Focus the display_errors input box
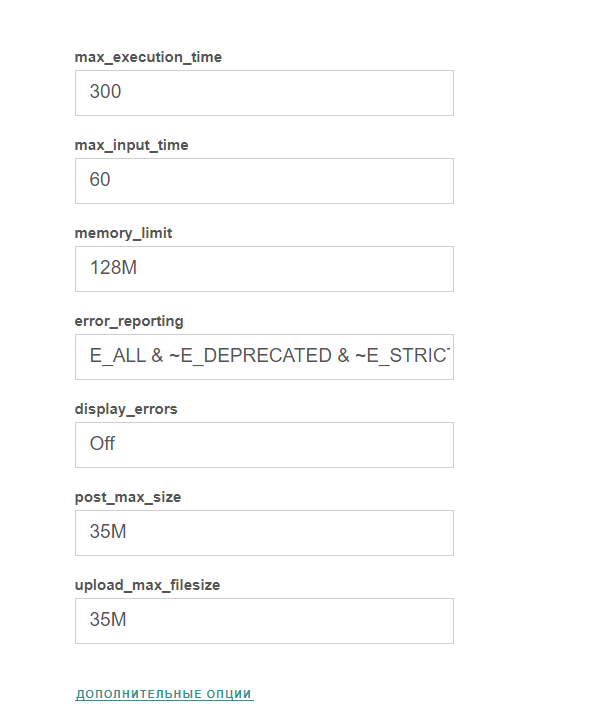This screenshot has height=721, width=614. (264, 445)
